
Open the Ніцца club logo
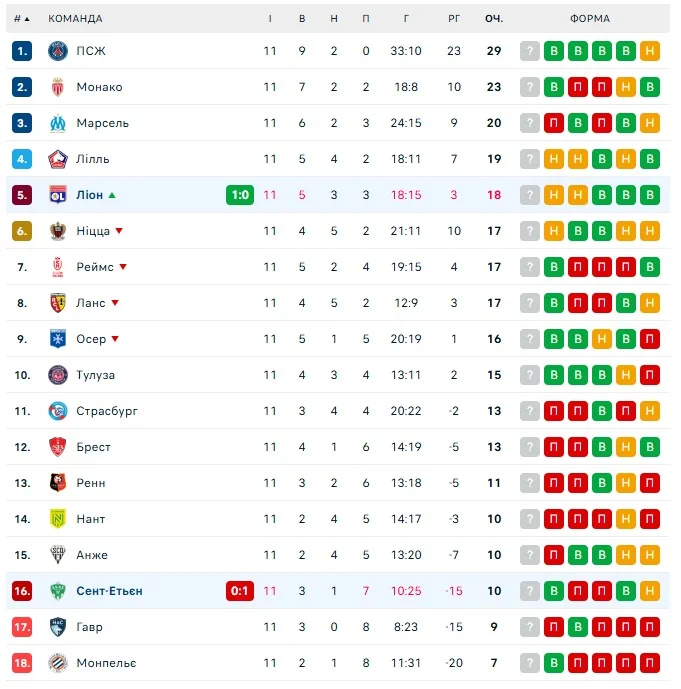point(57,231)
